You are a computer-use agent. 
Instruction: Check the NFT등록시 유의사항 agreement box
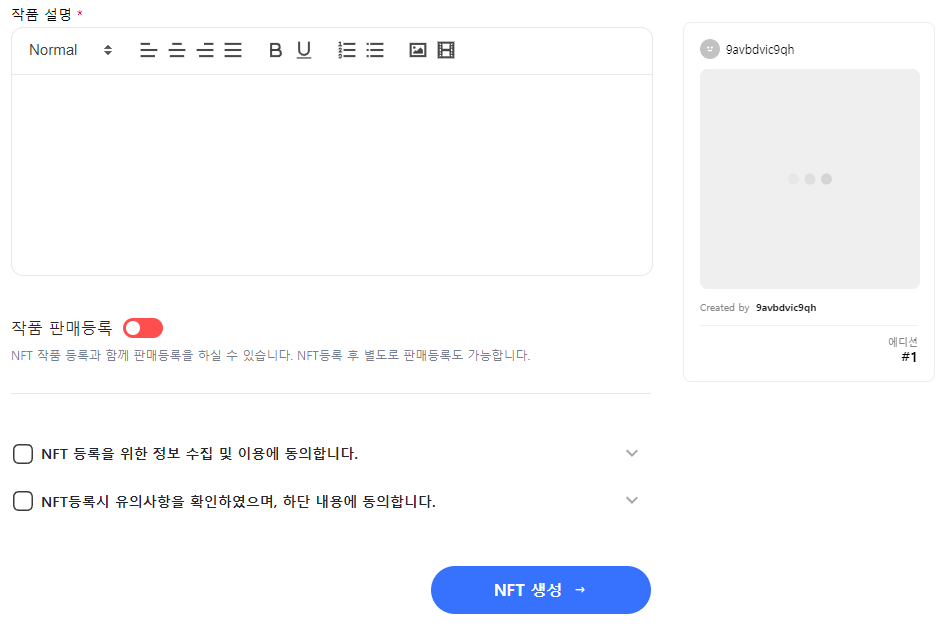[23, 501]
